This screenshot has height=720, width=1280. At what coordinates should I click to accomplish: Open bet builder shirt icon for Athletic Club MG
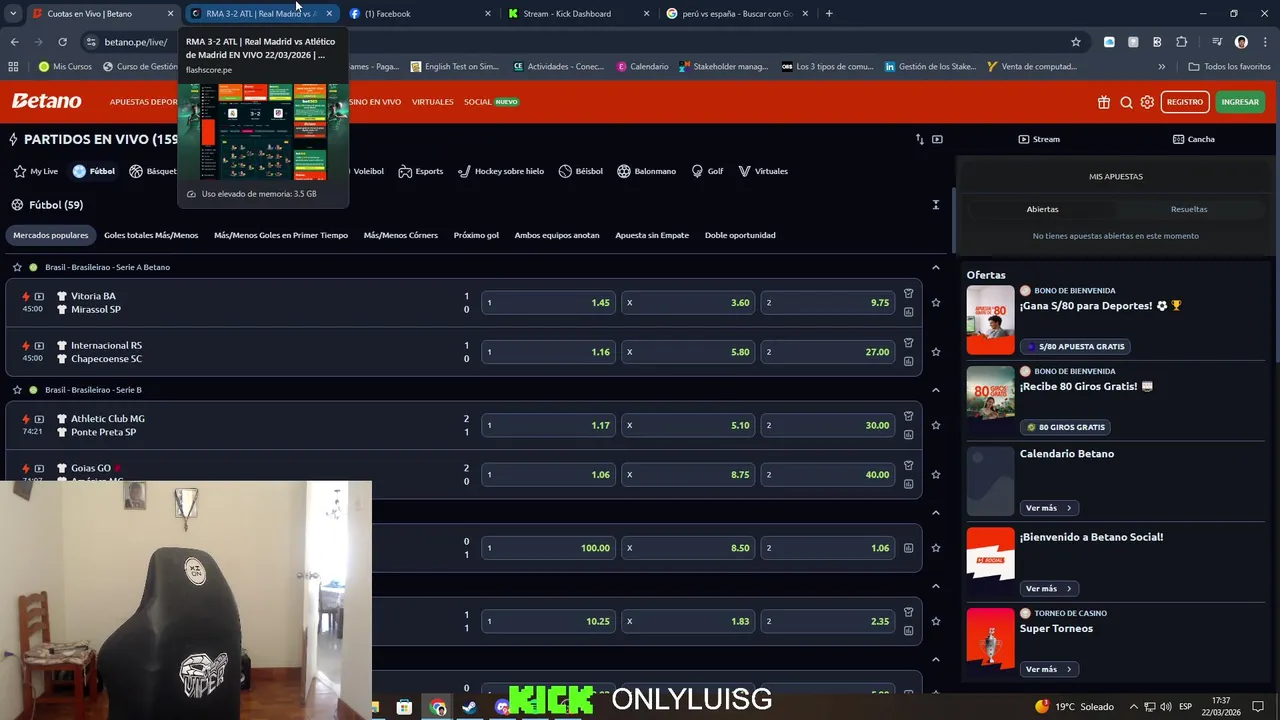click(x=908, y=416)
